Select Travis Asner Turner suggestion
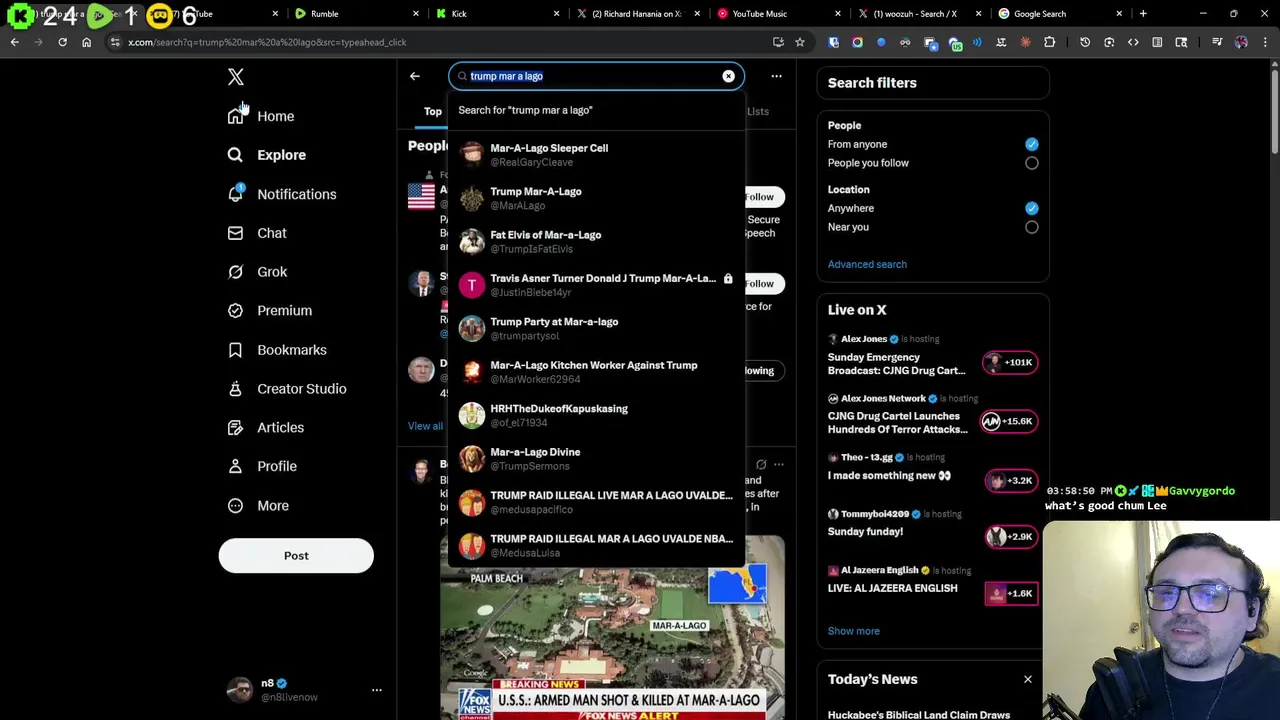This screenshot has width=1280, height=720. [597, 285]
